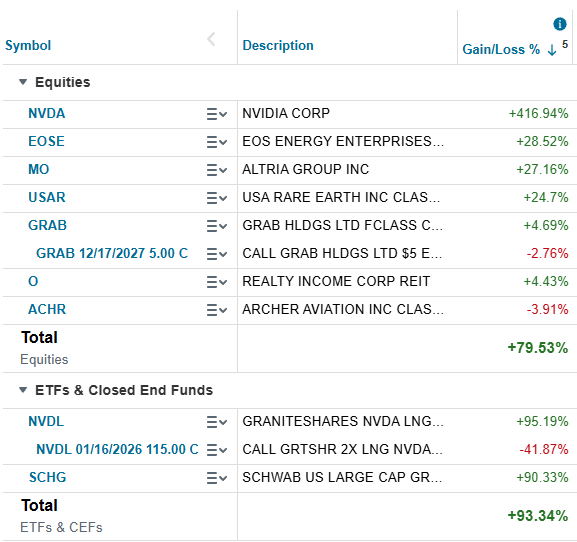Open the EOSE row actions menu
The width and height of the screenshot is (577, 542).
(216, 142)
